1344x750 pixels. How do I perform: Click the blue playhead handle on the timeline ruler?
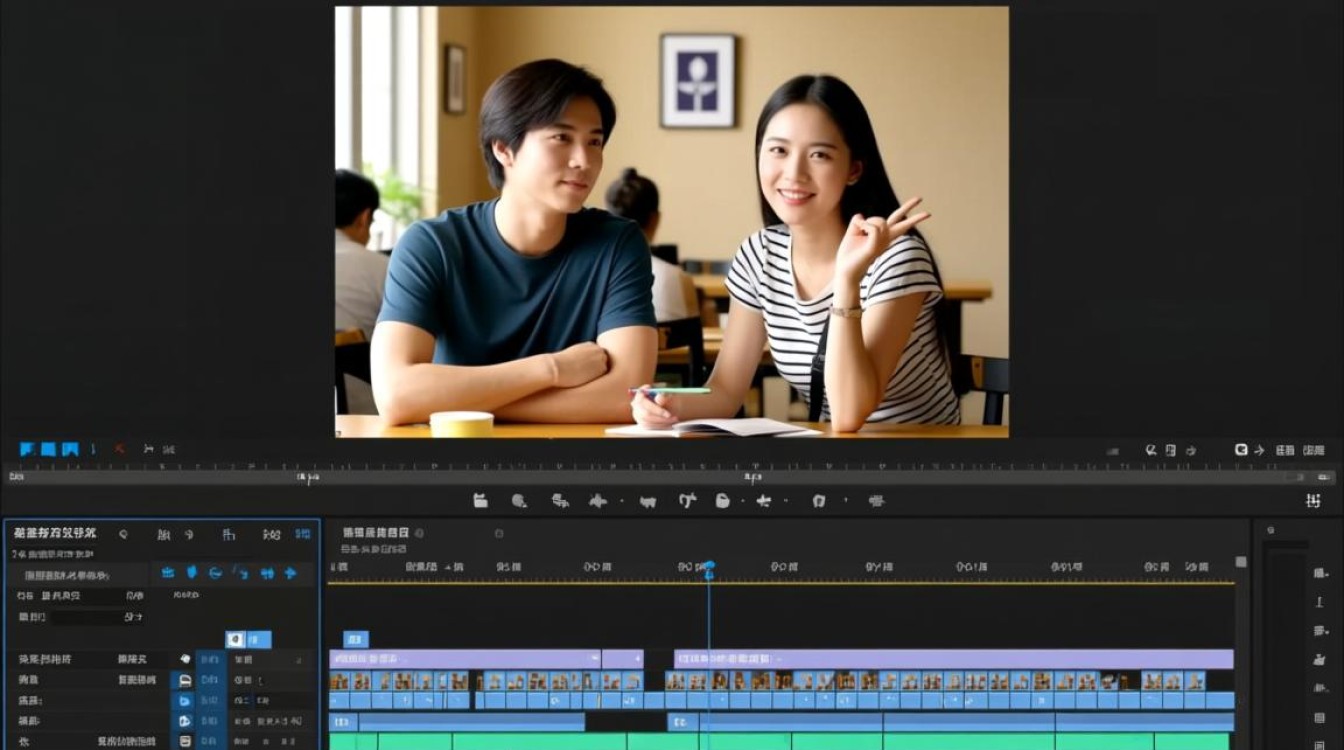[709, 568]
